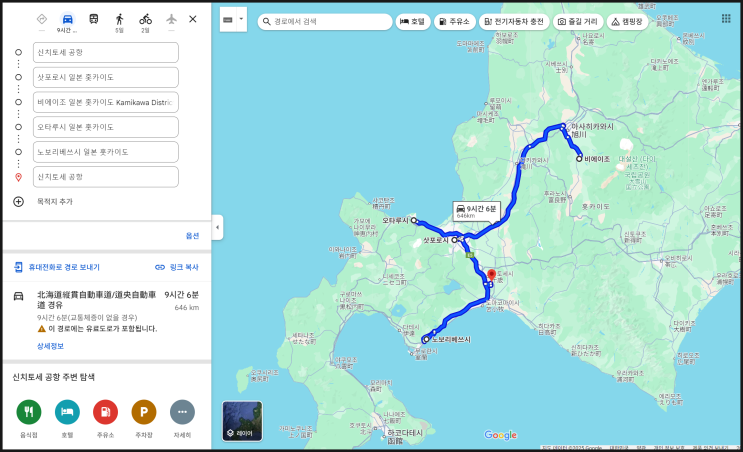
Task: Search nearby restaurants with 음식점 icon
Action: (29, 412)
